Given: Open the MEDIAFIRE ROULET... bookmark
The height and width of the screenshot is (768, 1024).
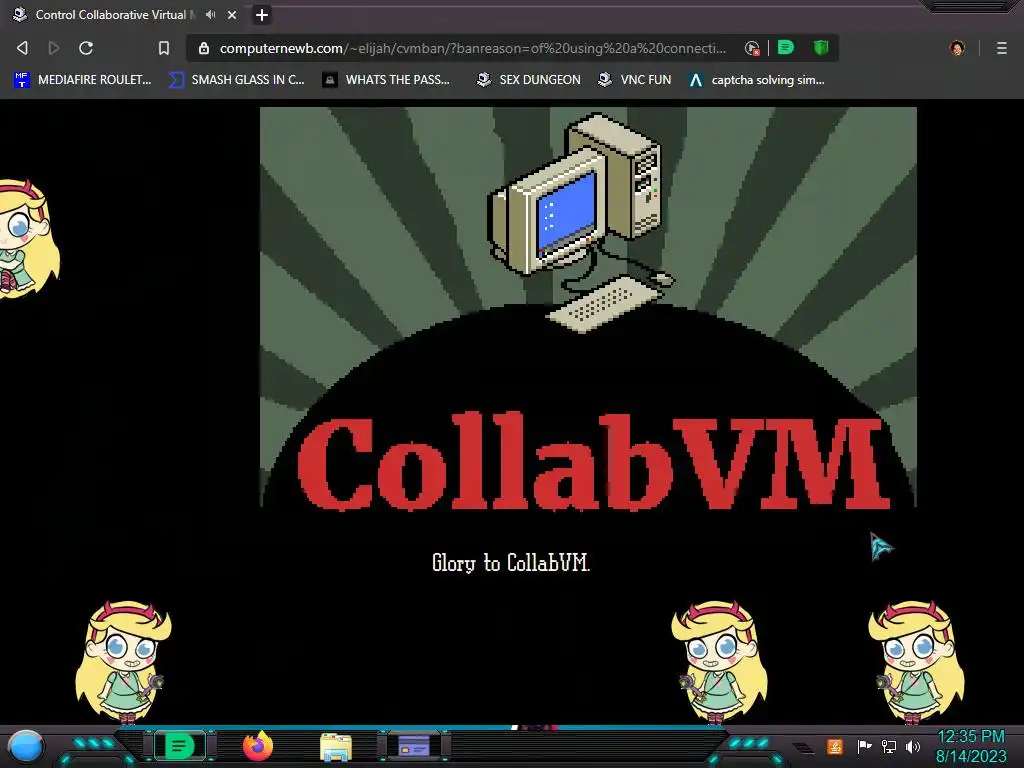Looking at the screenshot, I should [82, 80].
